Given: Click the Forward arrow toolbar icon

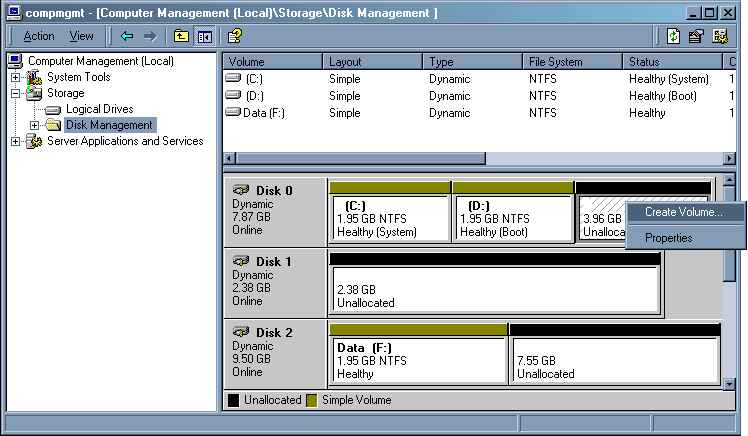Looking at the screenshot, I should [150, 36].
